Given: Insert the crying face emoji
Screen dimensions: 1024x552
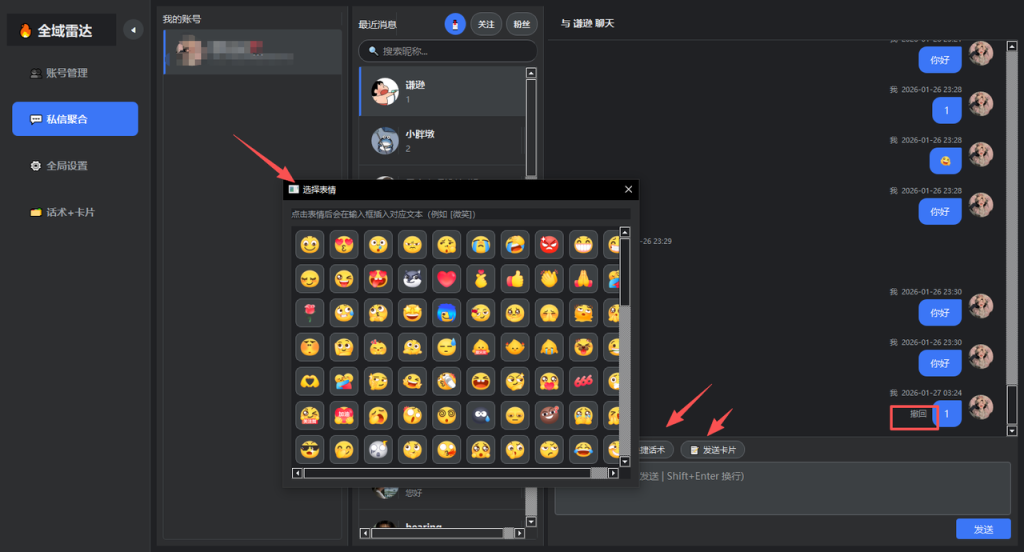Looking at the screenshot, I should coord(481,245).
